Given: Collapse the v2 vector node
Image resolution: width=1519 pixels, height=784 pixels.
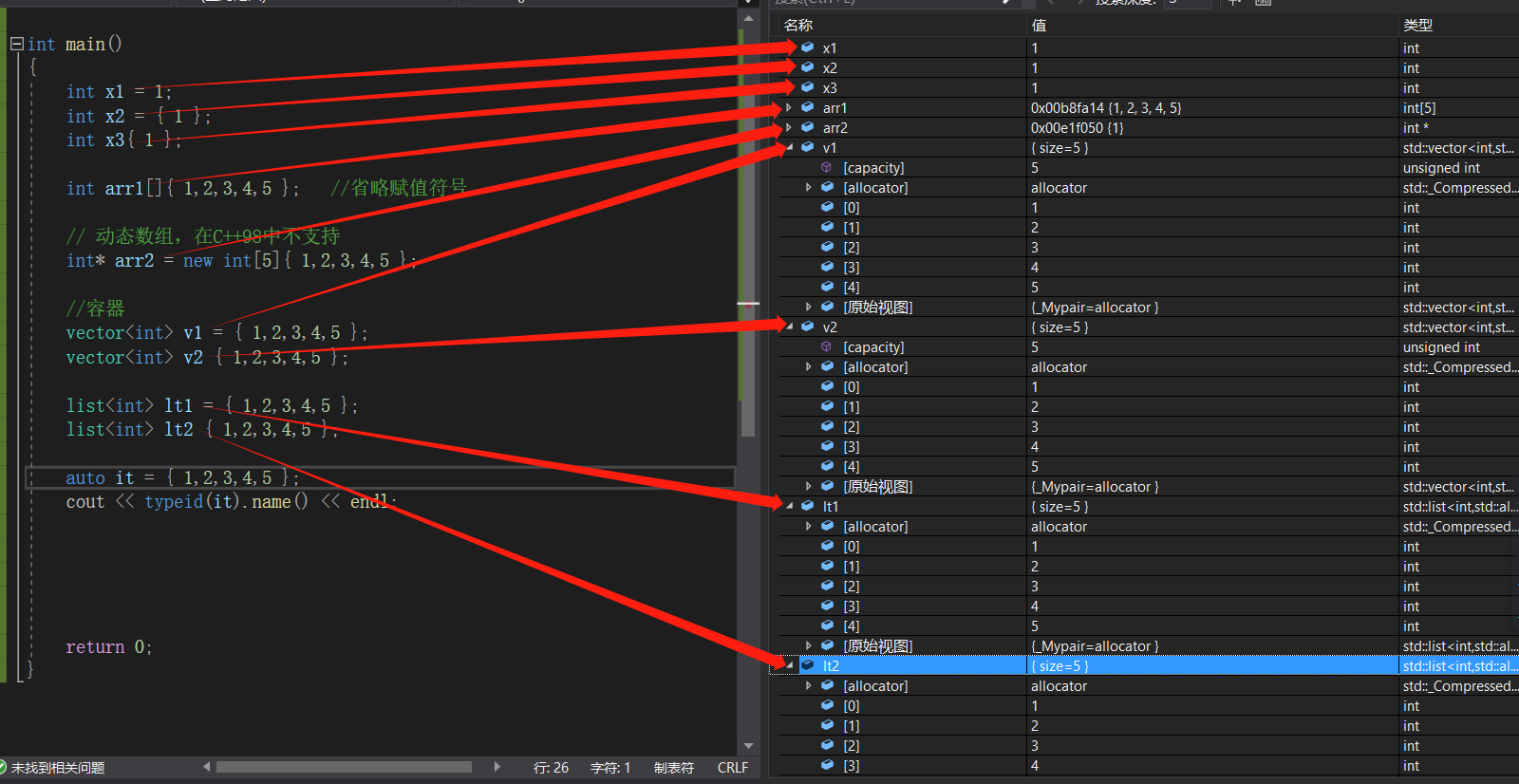Looking at the screenshot, I should pos(789,327).
